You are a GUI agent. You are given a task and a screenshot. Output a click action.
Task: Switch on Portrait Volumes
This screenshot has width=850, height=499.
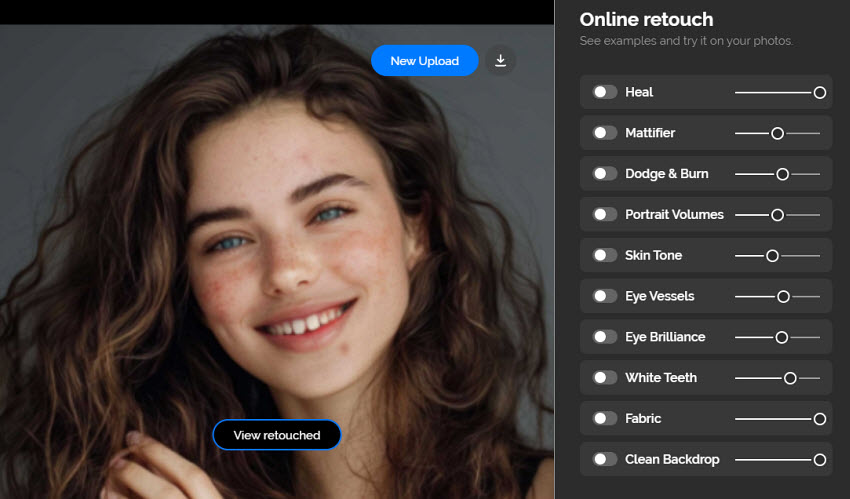(x=604, y=215)
